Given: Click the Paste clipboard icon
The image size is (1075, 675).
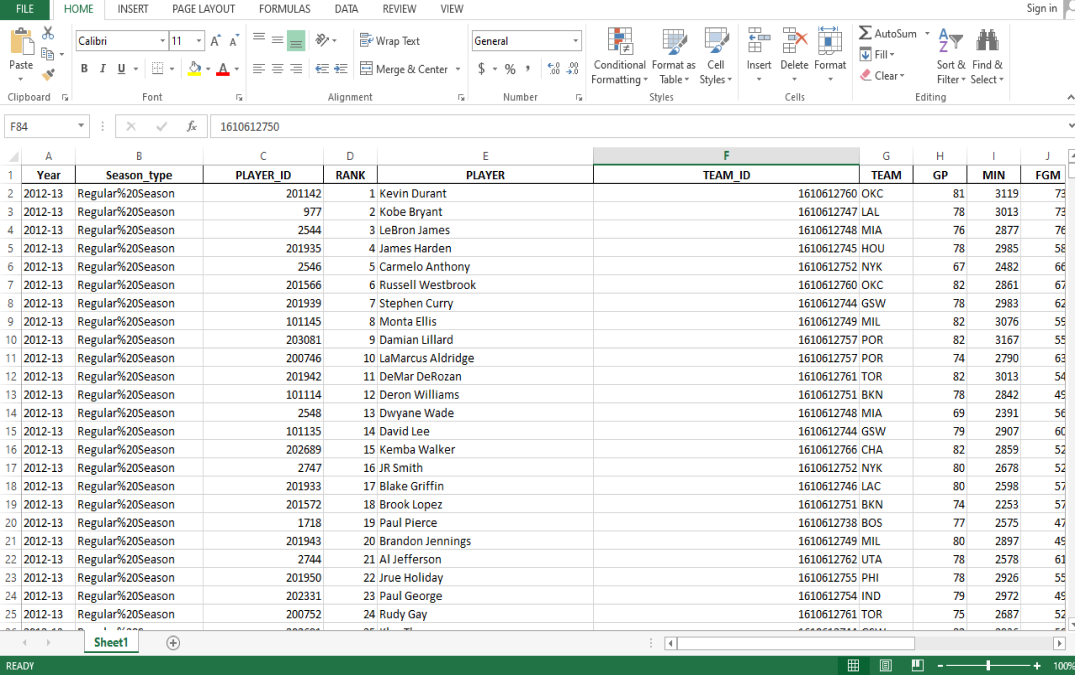Looking at the screenshot, I should [21, 43].
